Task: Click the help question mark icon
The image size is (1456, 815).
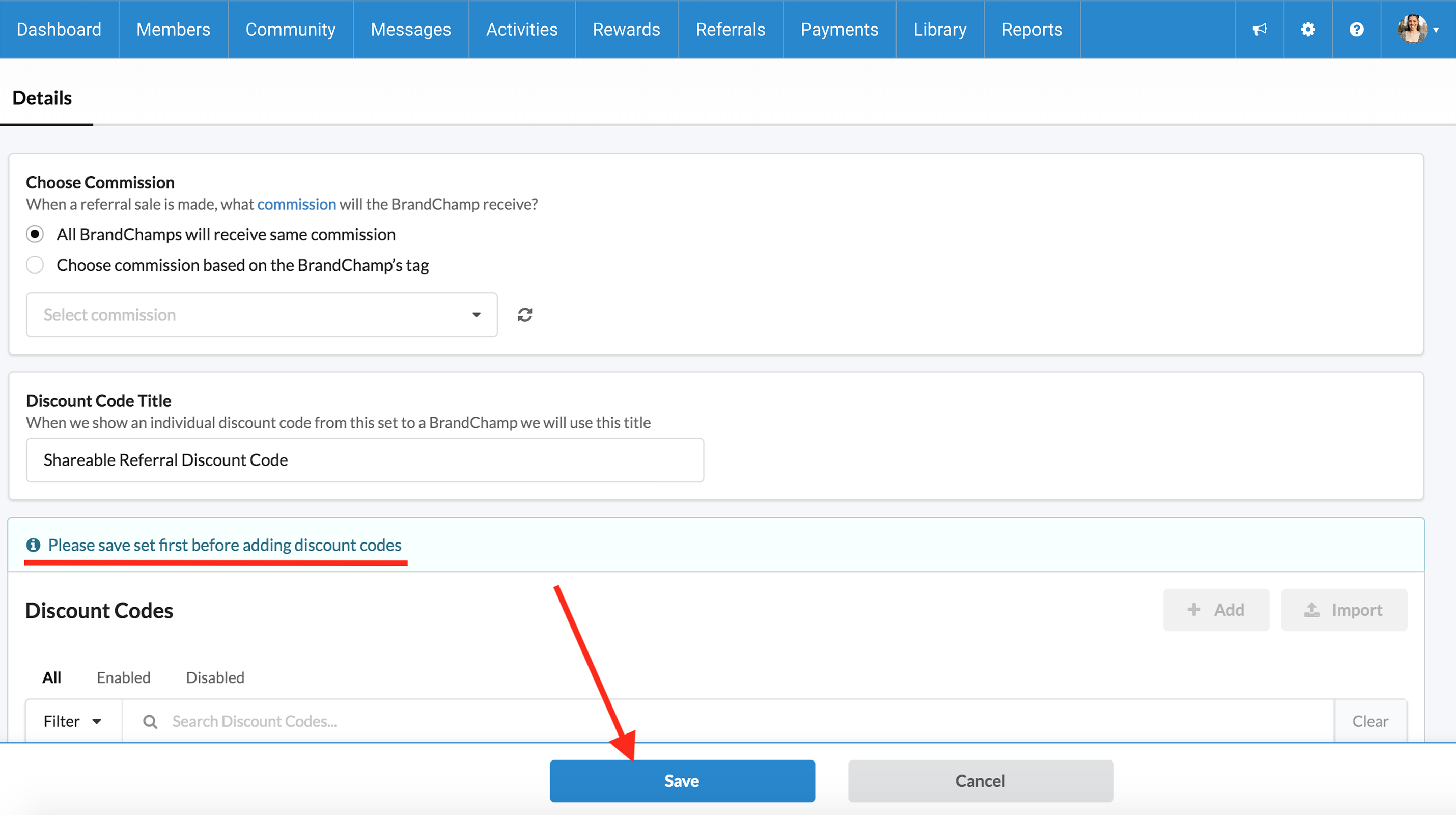Action: coord(1357,30)
